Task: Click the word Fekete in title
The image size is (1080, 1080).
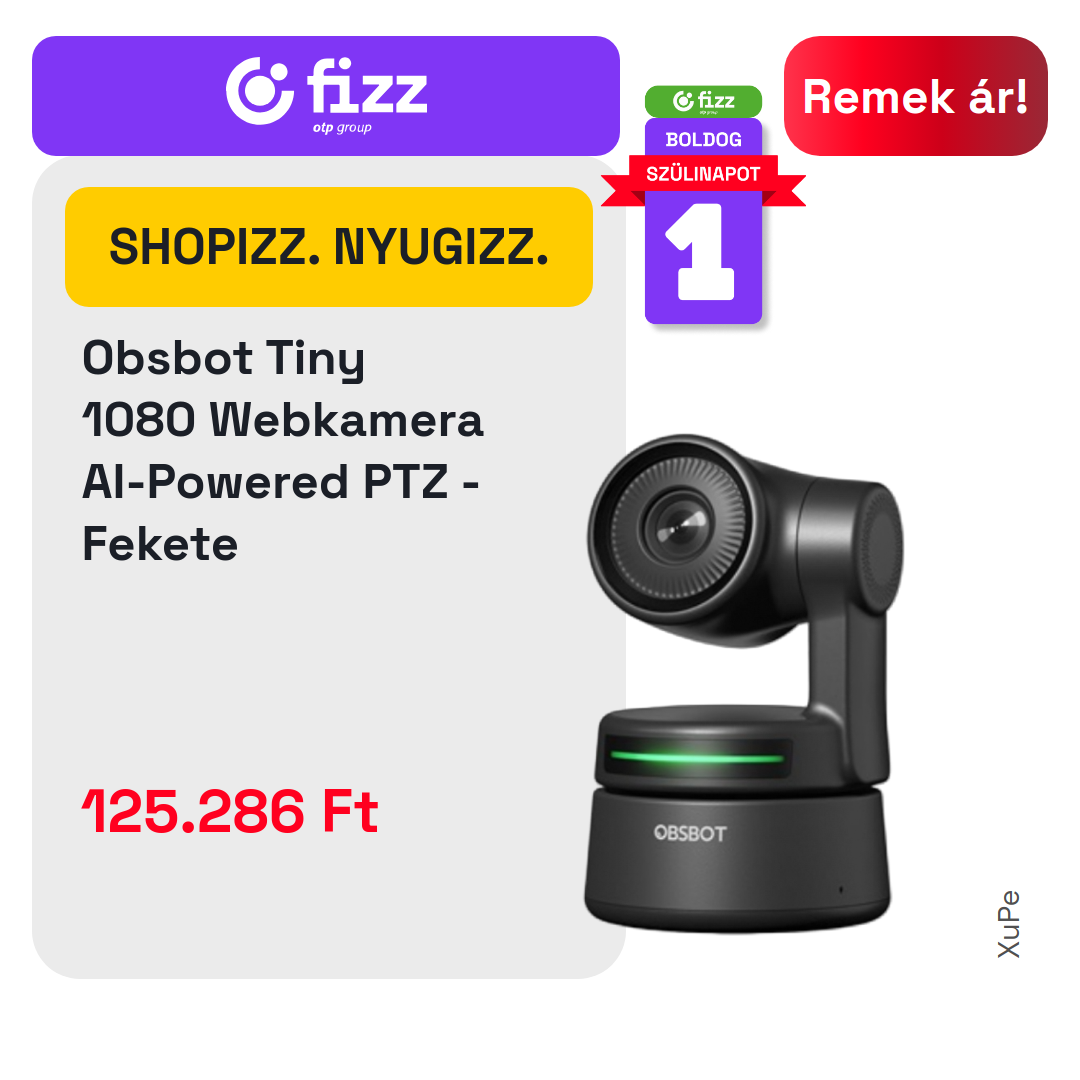Action: tap(160, 544)
